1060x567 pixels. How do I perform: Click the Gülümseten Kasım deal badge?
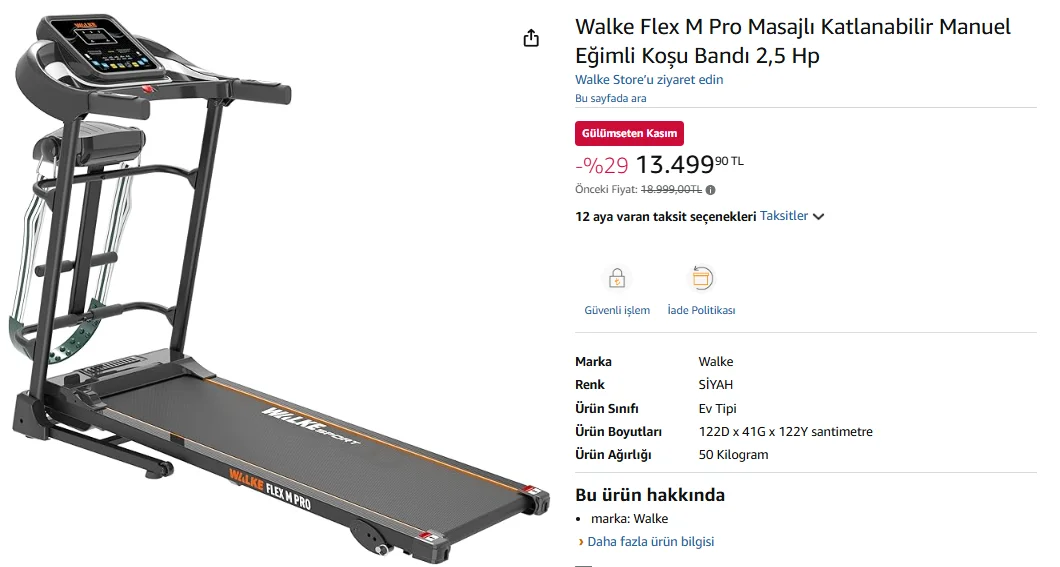[629, 134]
